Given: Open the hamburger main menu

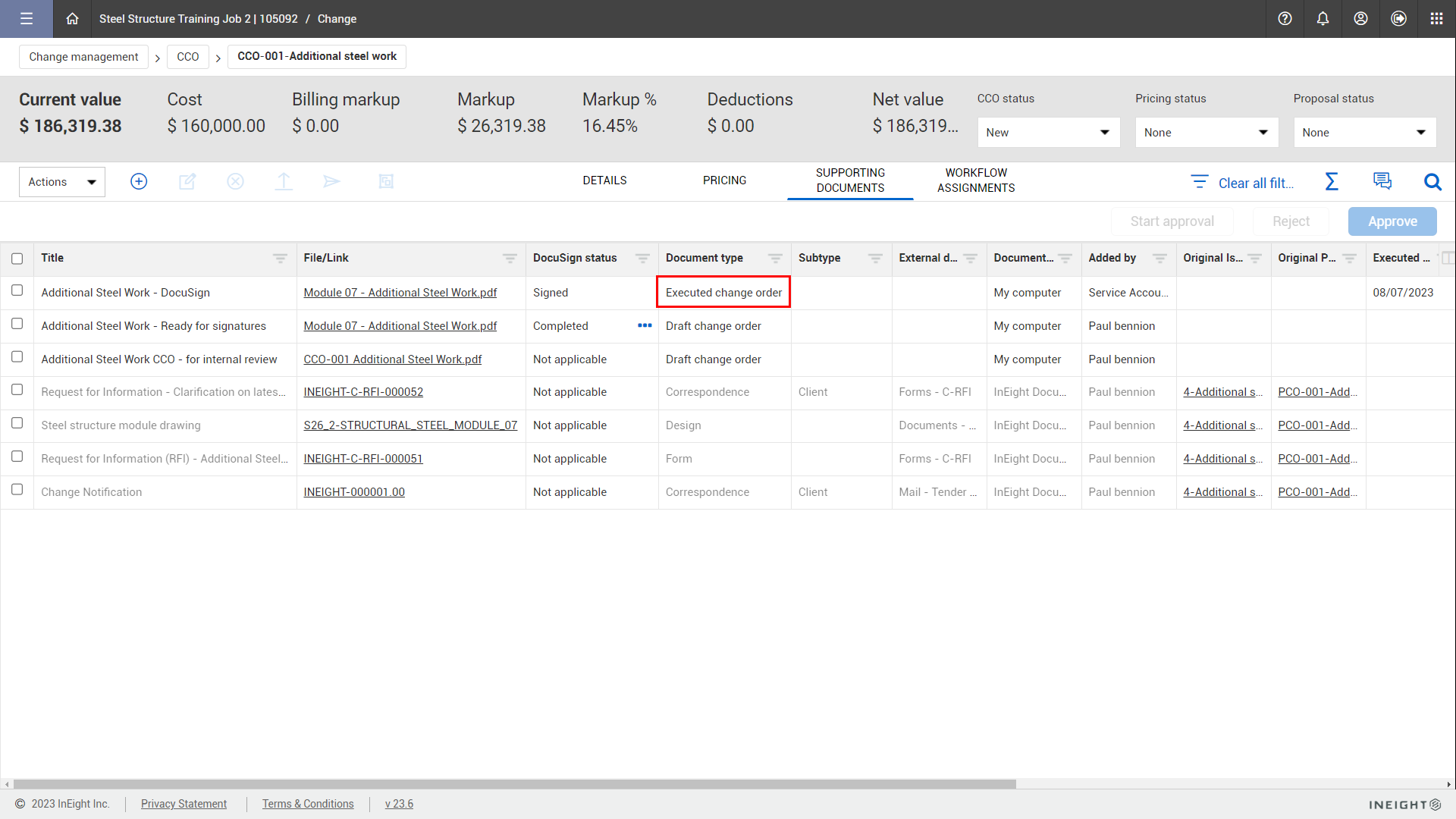Looking at the screenshot, I should (27, 19).
